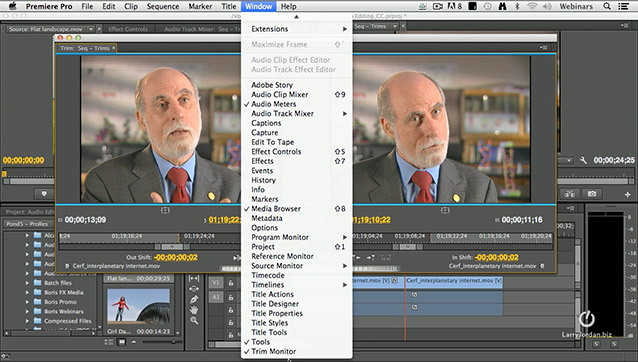Expand the Boris FX Media folder
This screenshot has height=362, width=638.
click(27, 292)
